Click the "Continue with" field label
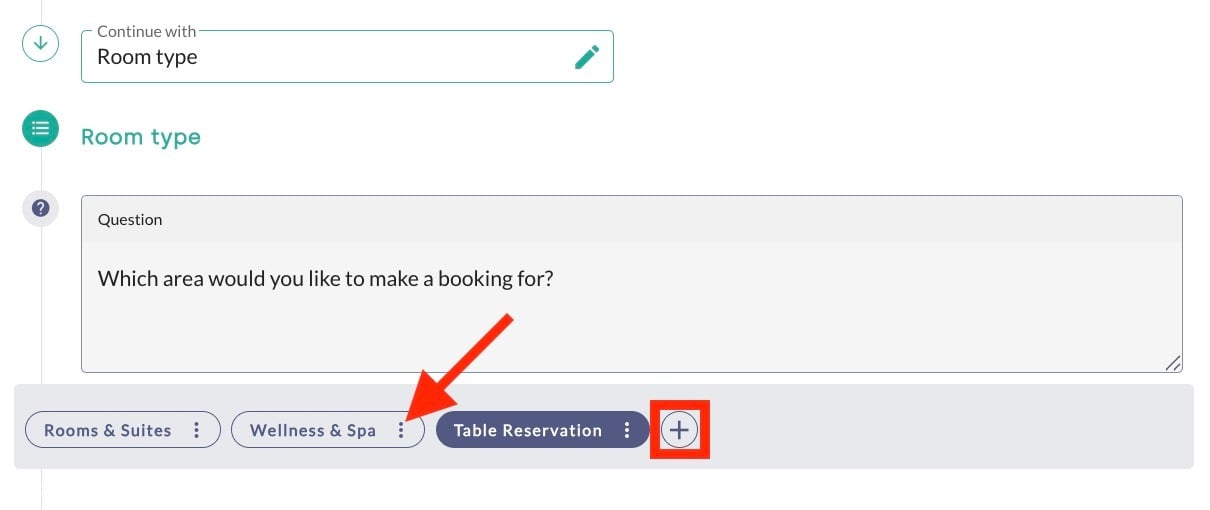Screen dimensions: 1210x510 [x=147, y=32]
